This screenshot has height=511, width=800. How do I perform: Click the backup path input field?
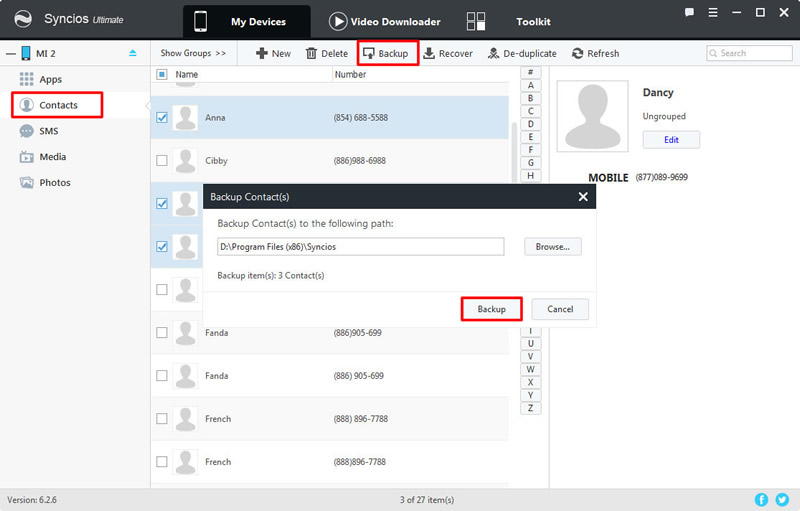click(x=361, y=247)
